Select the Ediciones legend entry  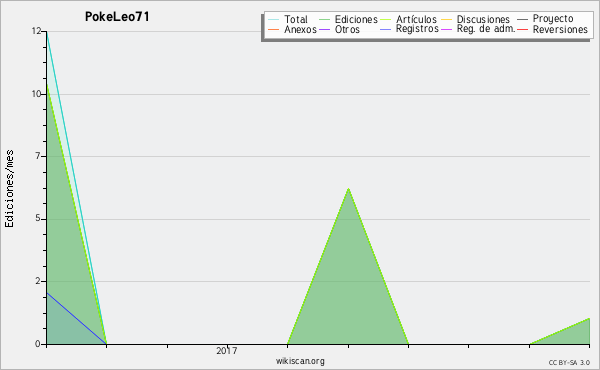348,19
